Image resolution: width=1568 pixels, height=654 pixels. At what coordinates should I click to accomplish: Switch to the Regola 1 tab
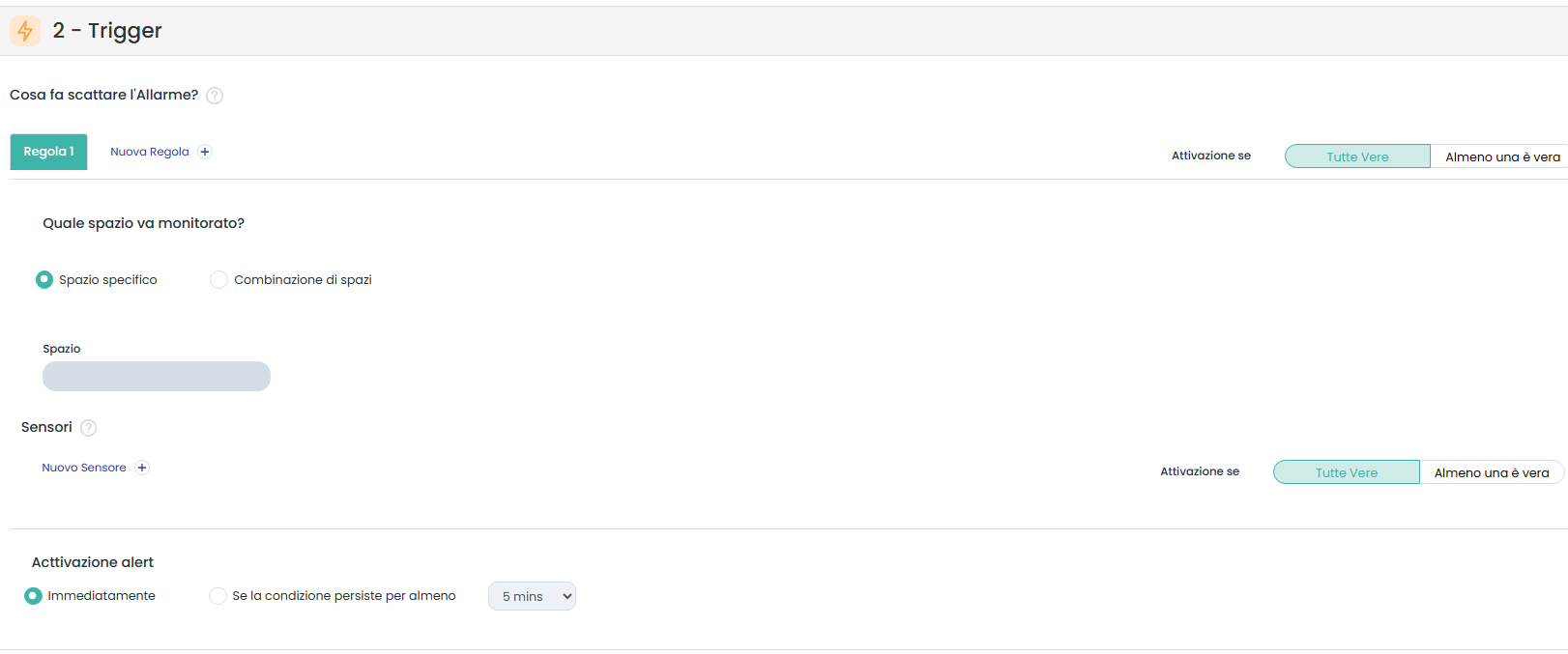(48, 152)
